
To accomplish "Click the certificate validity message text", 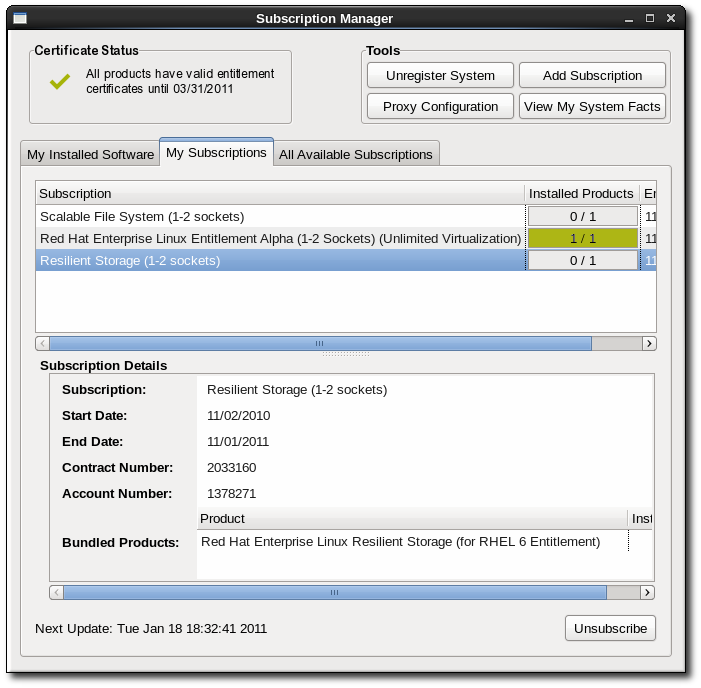I will [x=180, y=81].
